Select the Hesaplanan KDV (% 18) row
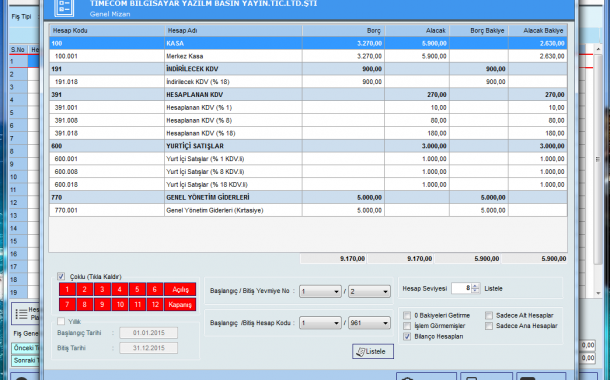 (308, 133)
